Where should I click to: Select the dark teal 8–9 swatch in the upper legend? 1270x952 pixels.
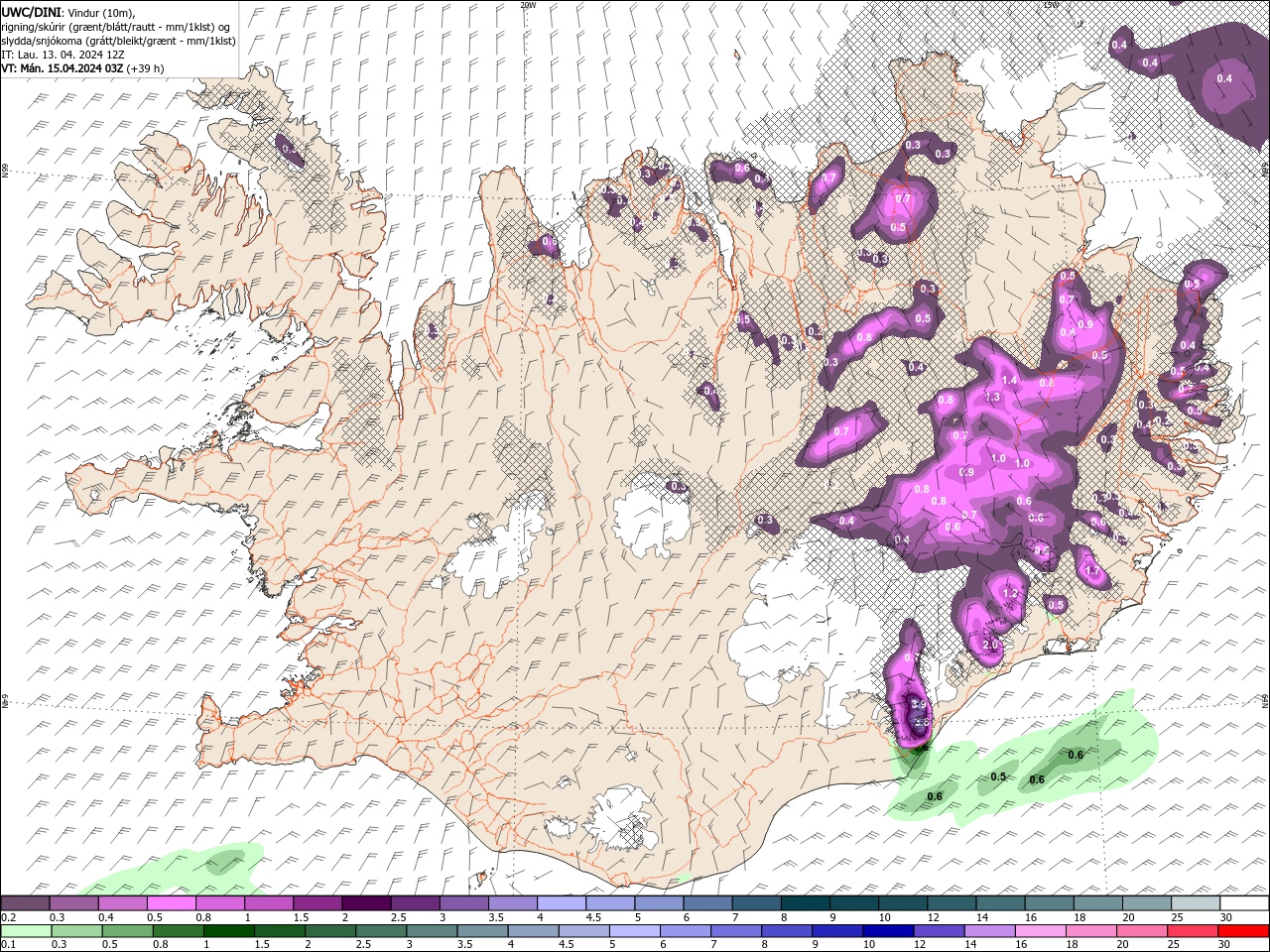(x=806, y=903)
